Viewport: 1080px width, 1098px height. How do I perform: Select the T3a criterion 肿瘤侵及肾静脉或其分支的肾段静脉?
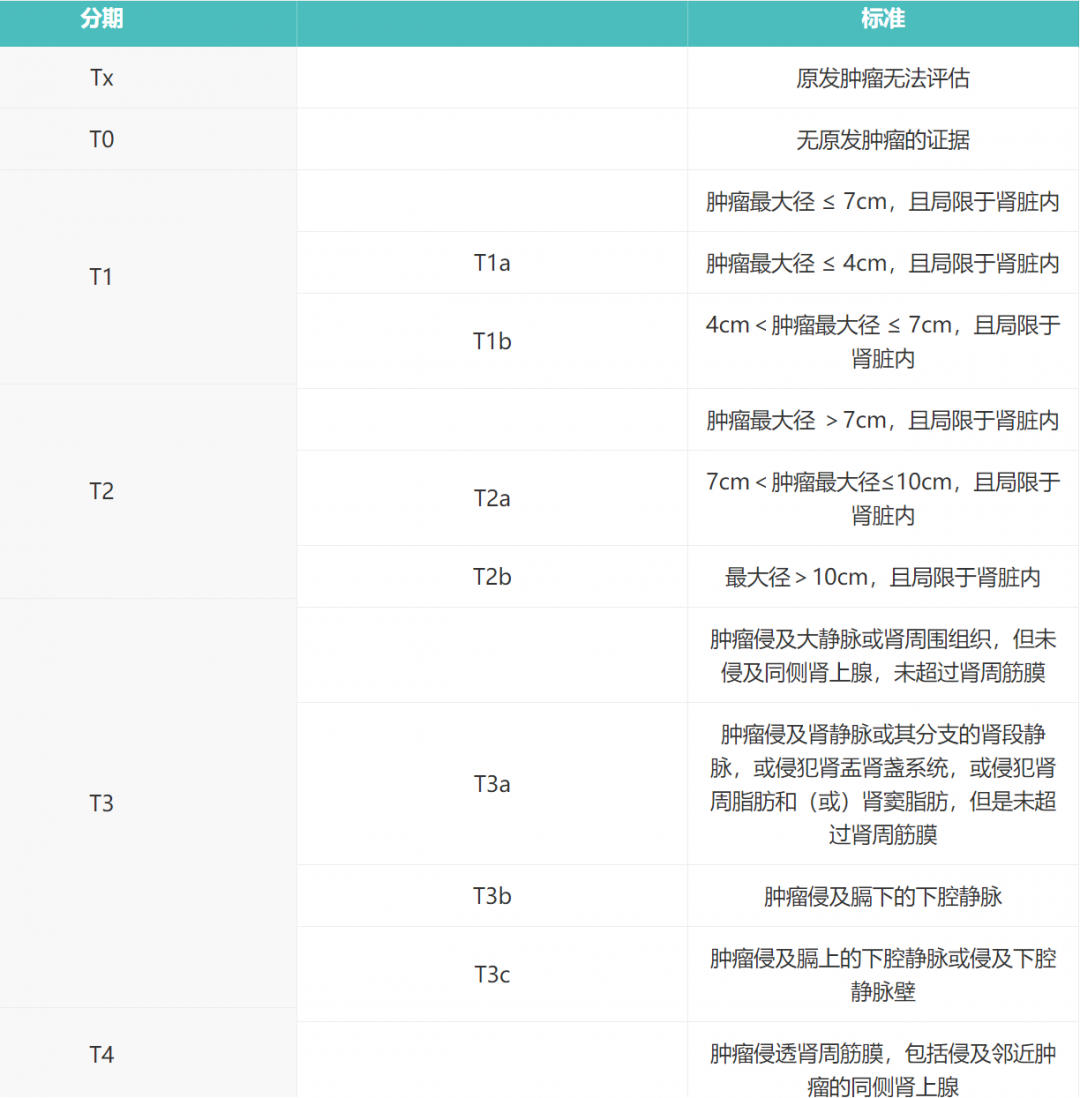882,784
